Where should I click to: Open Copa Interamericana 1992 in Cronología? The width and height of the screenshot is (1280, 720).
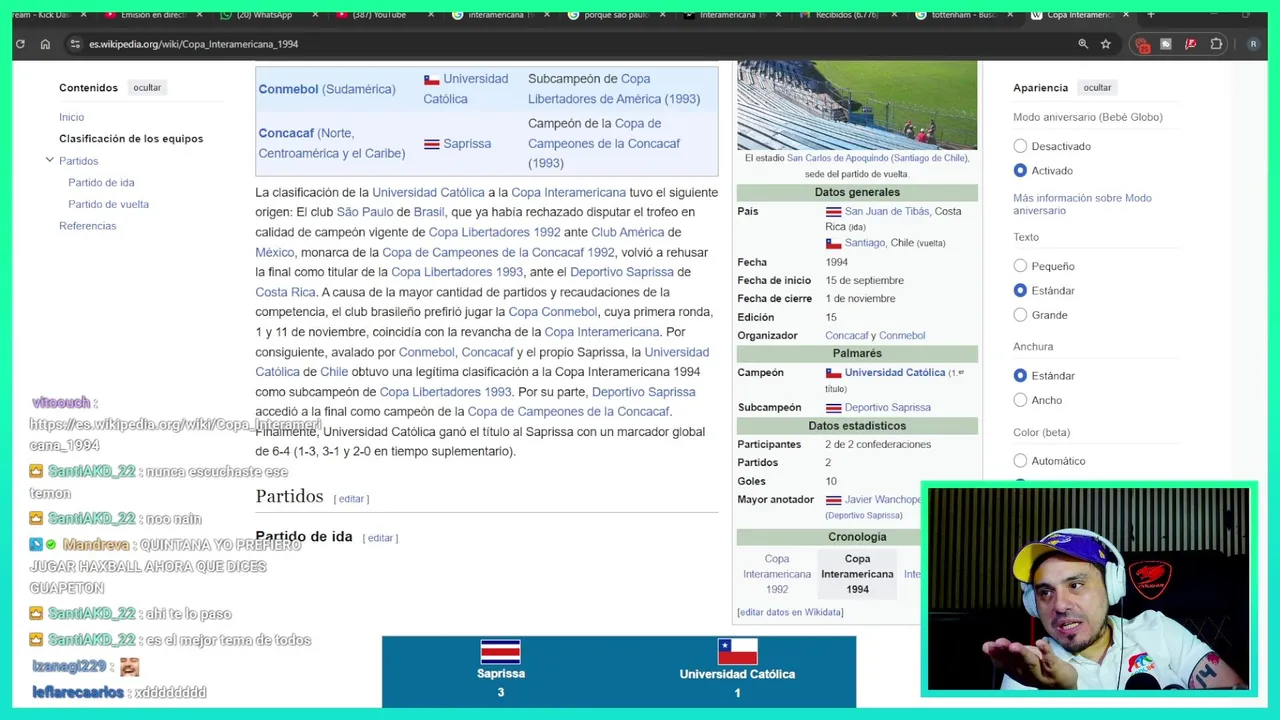pyautogui.click(x=777, y=574)
